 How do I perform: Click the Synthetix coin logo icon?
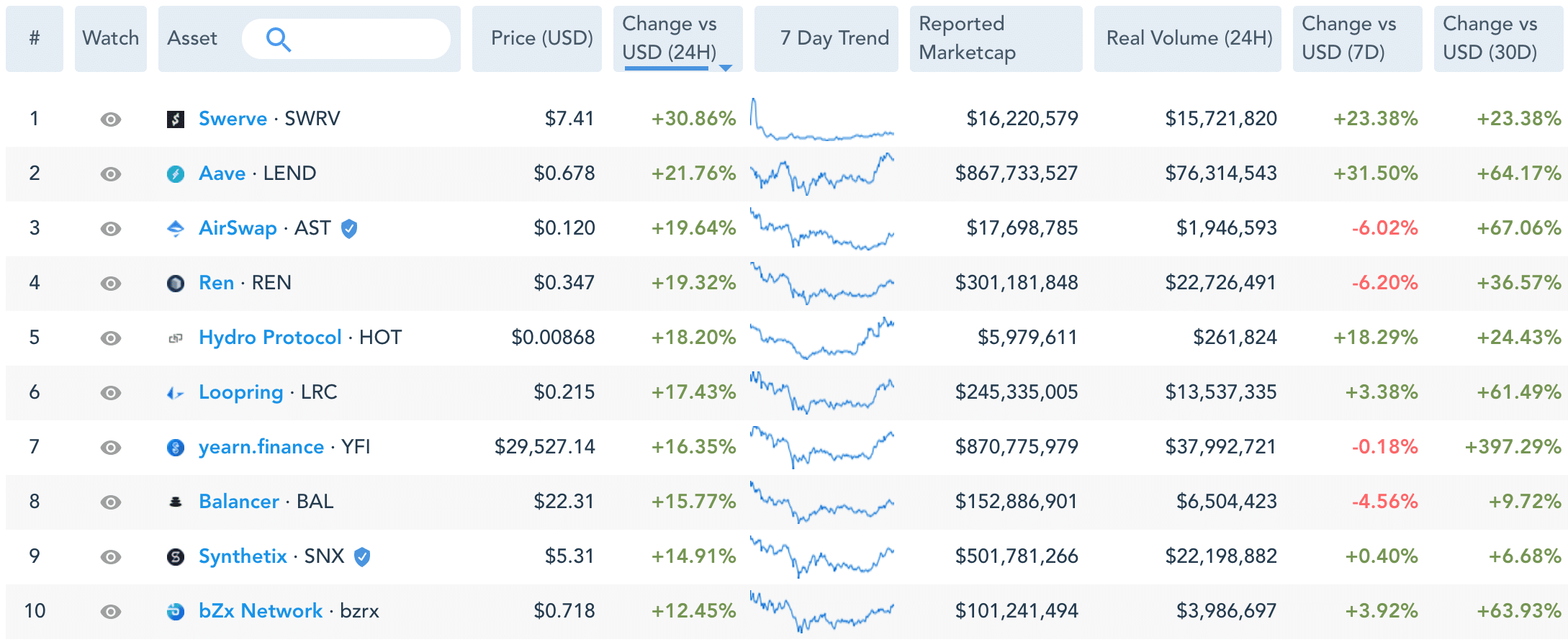point(176,556)
